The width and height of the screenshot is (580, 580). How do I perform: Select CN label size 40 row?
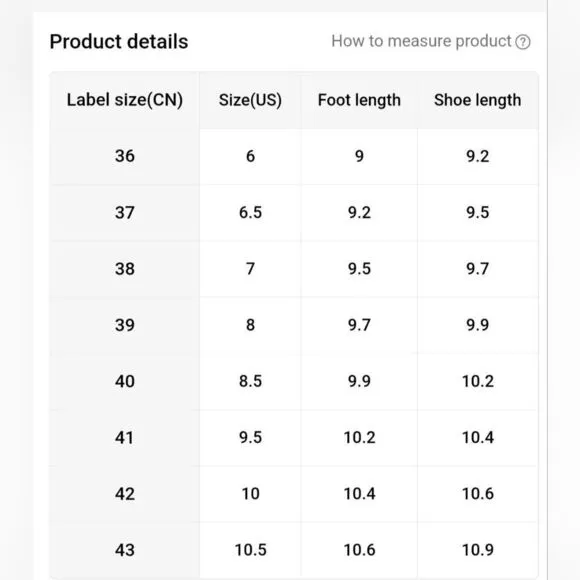(x=294, y=381)
